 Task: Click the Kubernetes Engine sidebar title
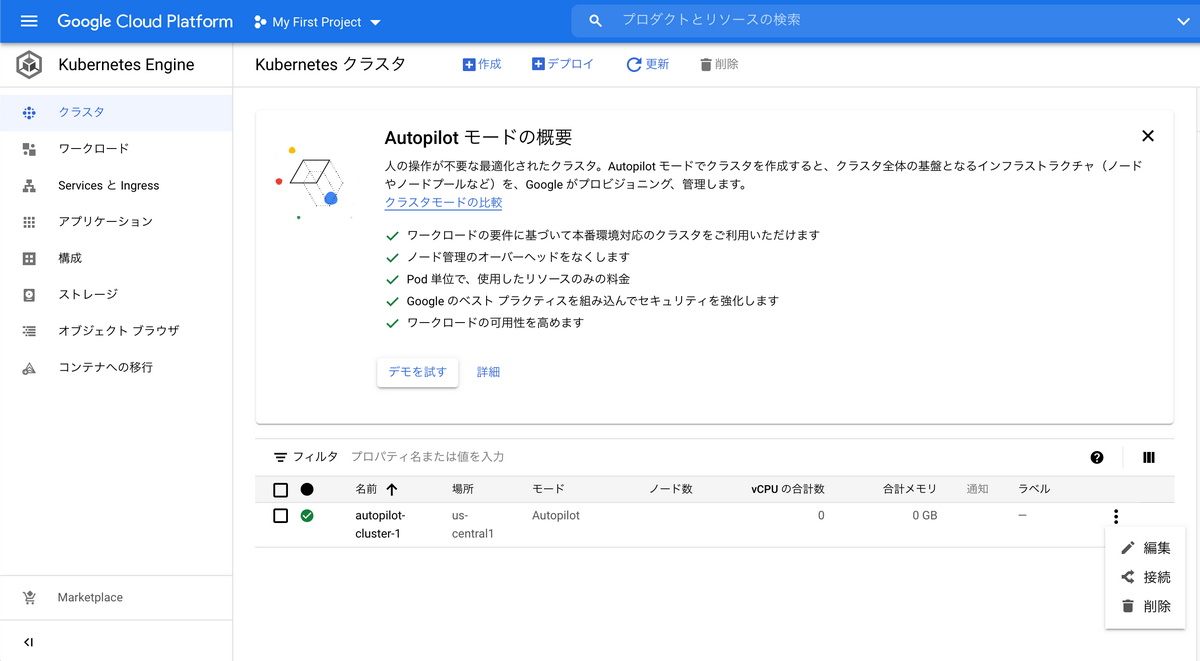pos(126,65)
